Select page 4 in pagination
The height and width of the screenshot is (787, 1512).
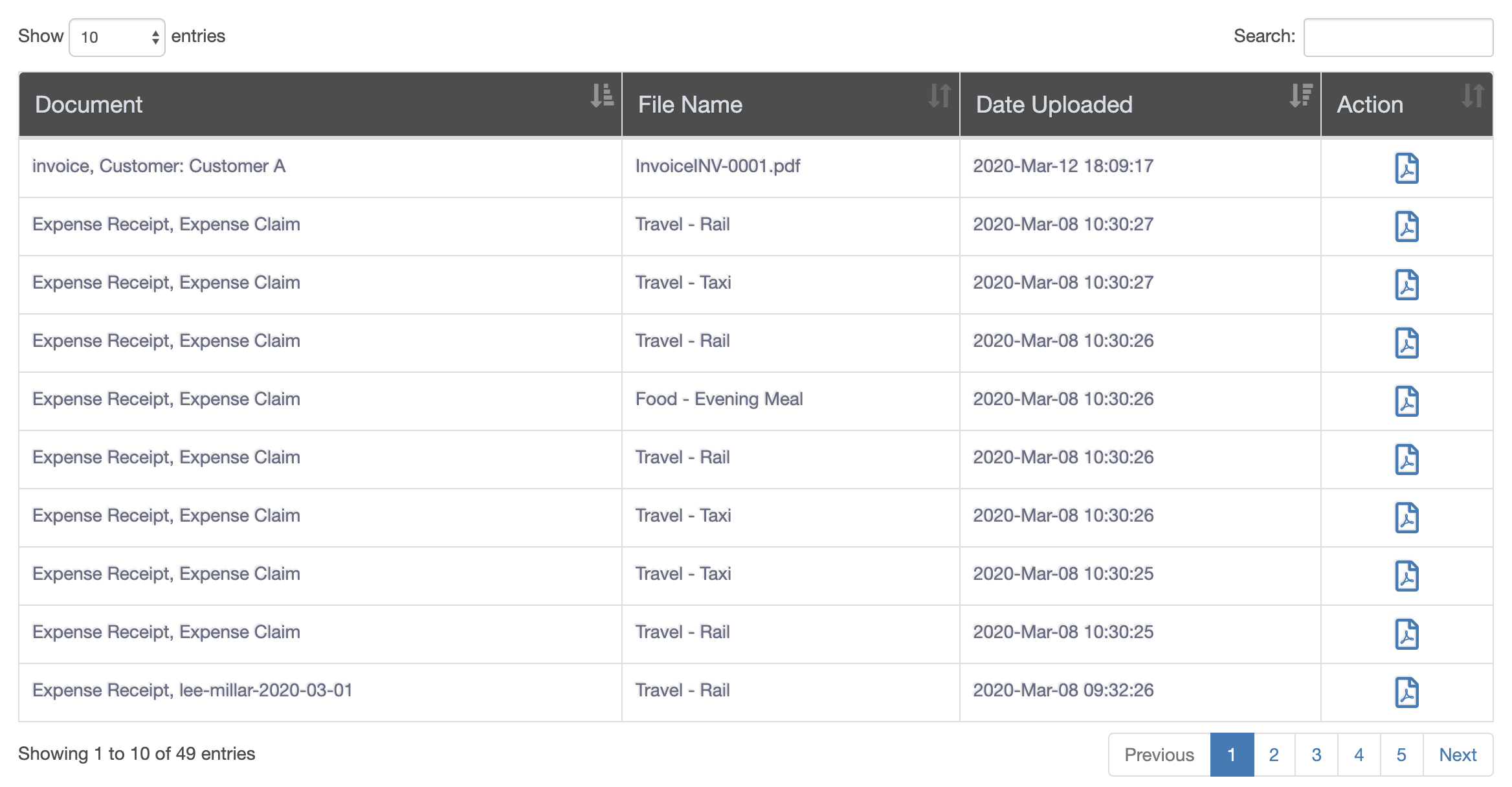point(1359,755)
